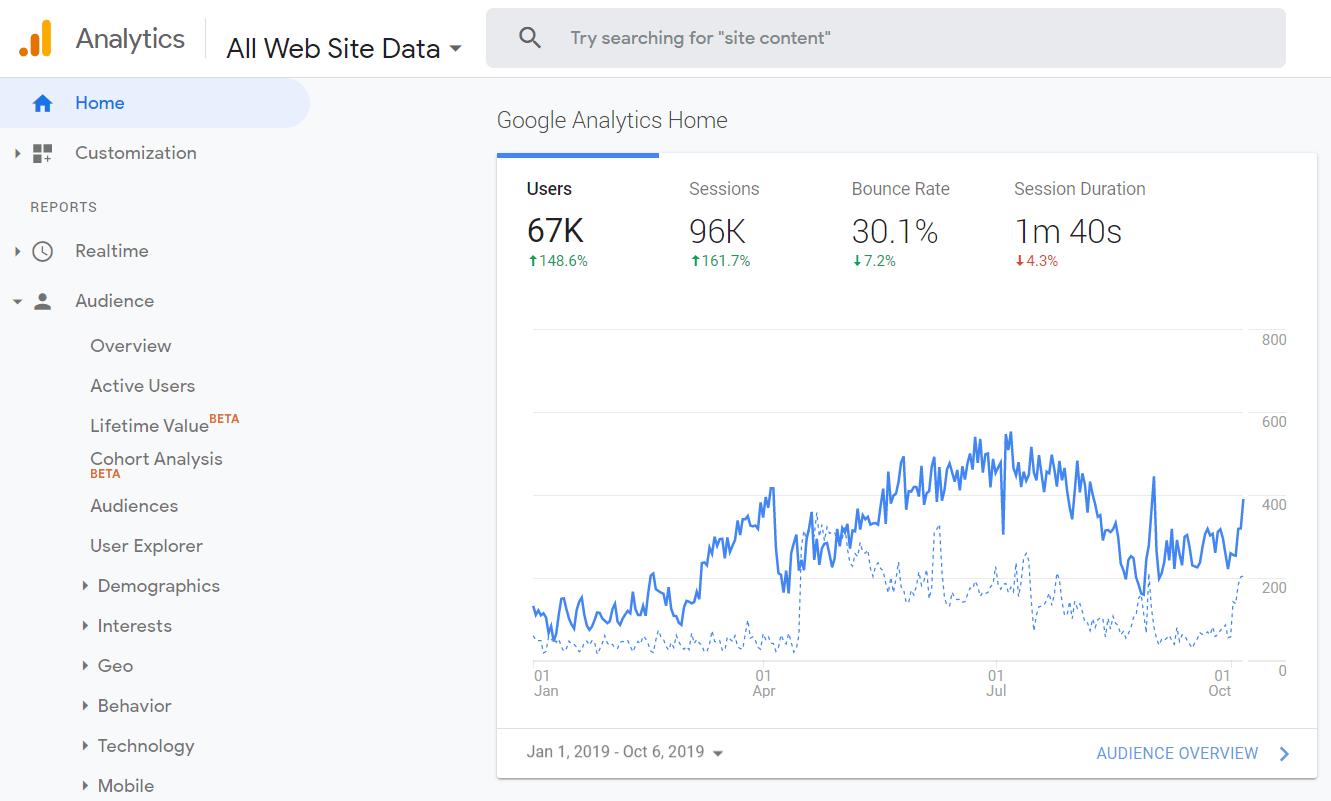The image size is (1331, 801).
Task: Click the 7.2% bounce rate change
Action: [x=874, y=261]
